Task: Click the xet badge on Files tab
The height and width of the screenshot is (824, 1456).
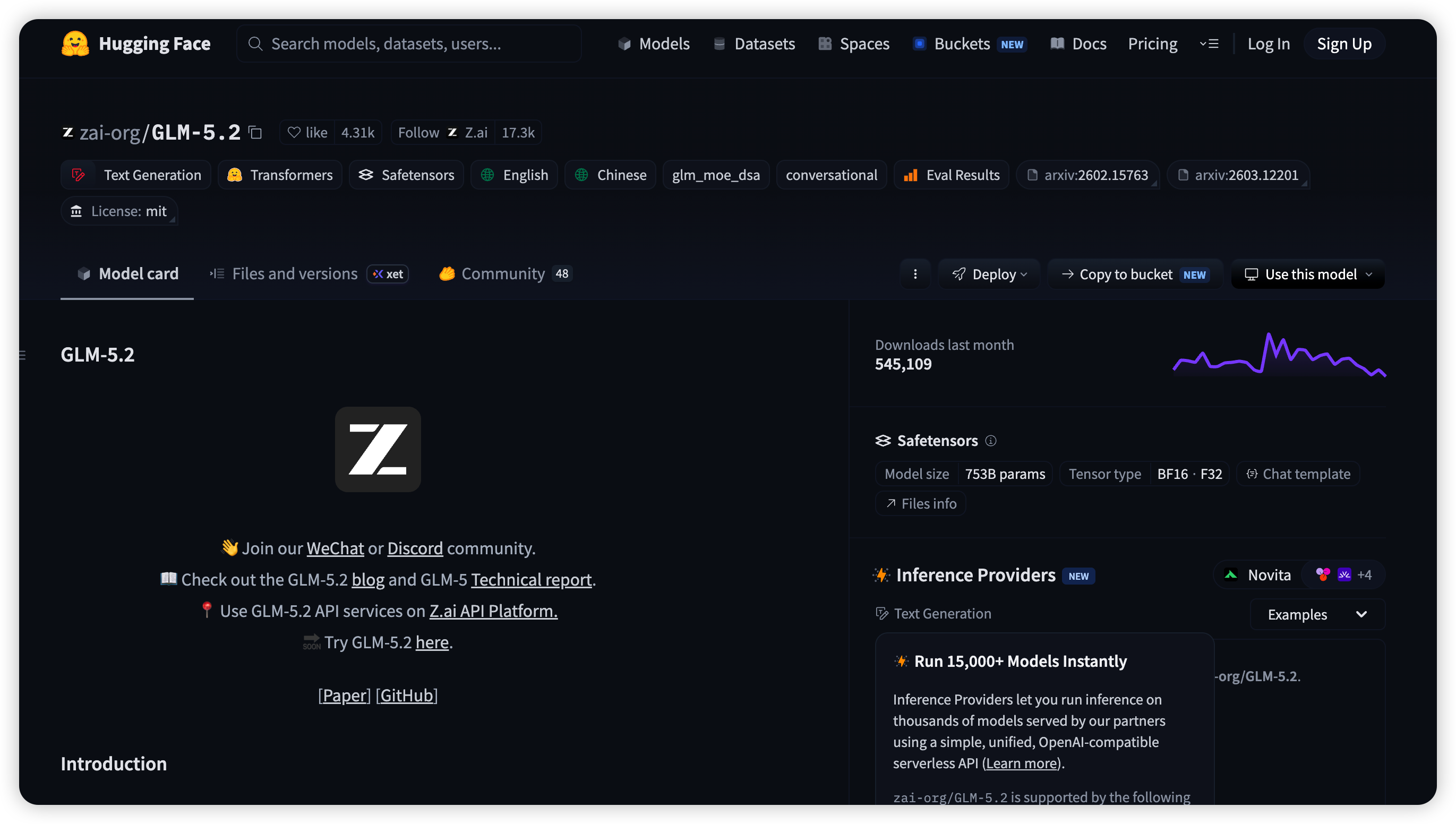Action: tap(388, 274)
